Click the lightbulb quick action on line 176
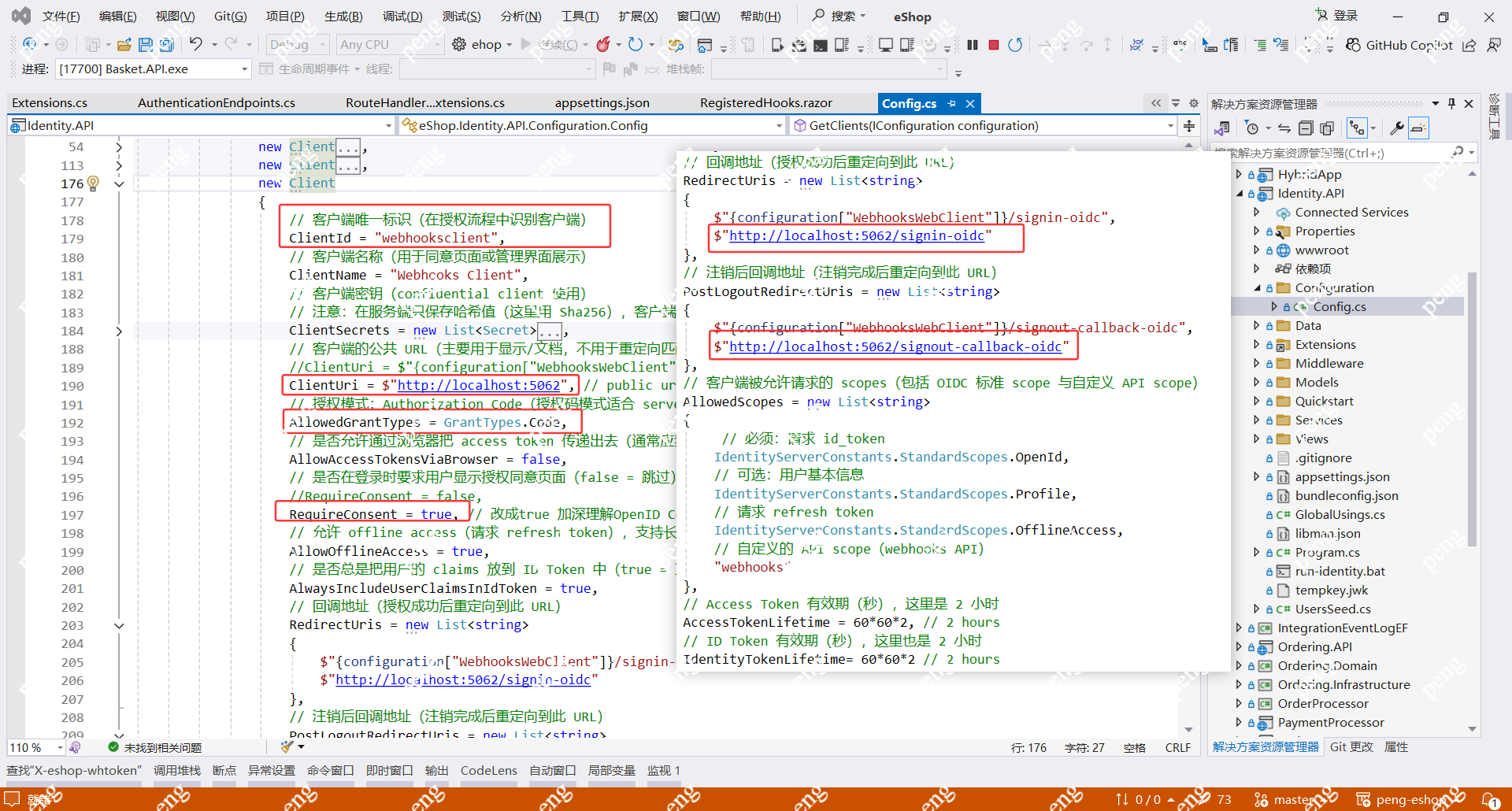The image size is (1512, 811). 93,183
